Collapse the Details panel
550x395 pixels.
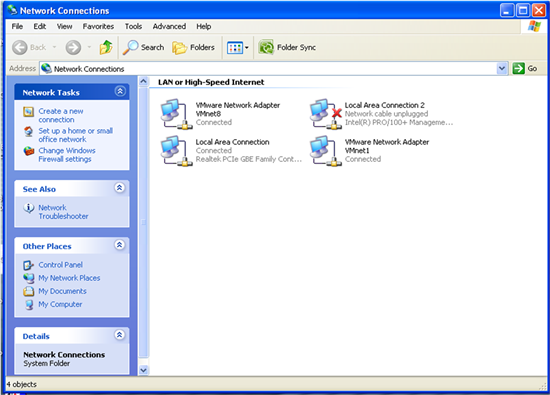(120, 335)
